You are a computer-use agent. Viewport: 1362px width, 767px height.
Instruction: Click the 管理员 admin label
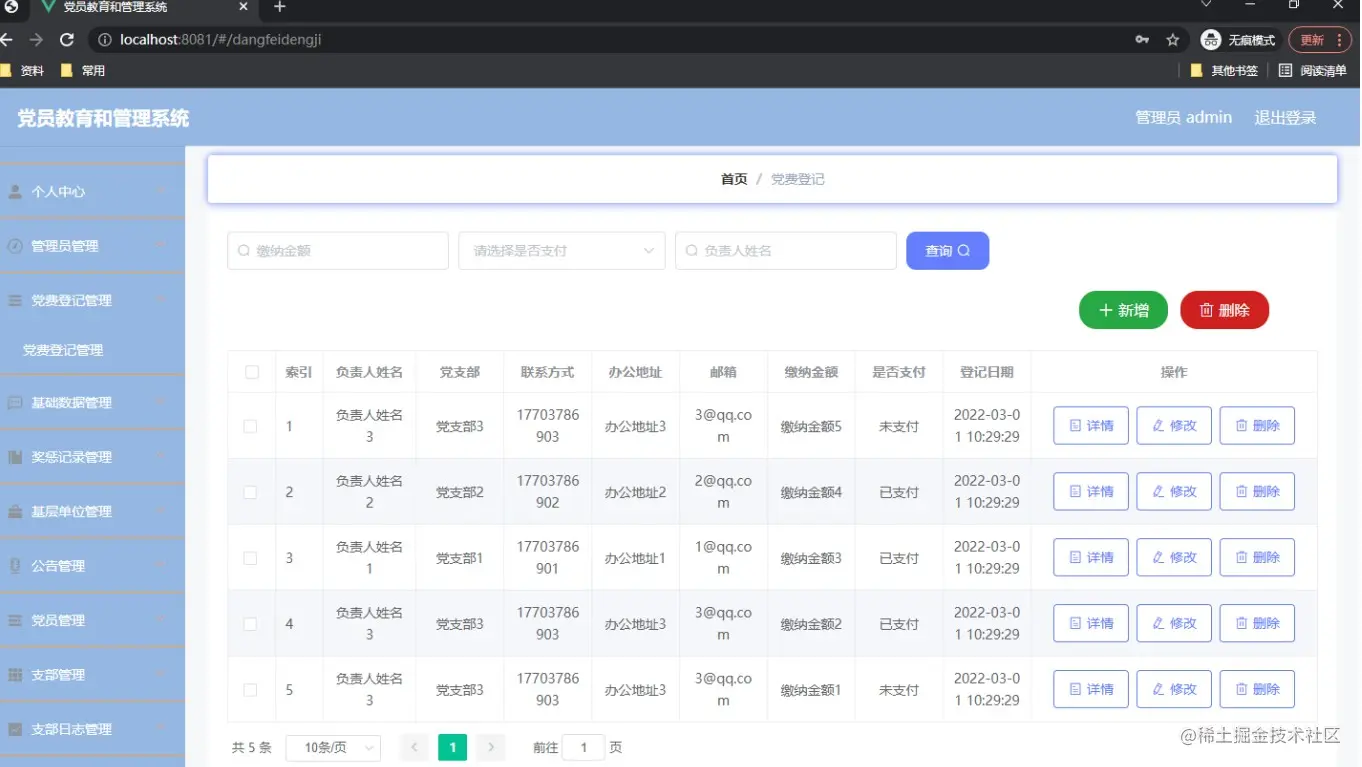tap(1183, 118)
